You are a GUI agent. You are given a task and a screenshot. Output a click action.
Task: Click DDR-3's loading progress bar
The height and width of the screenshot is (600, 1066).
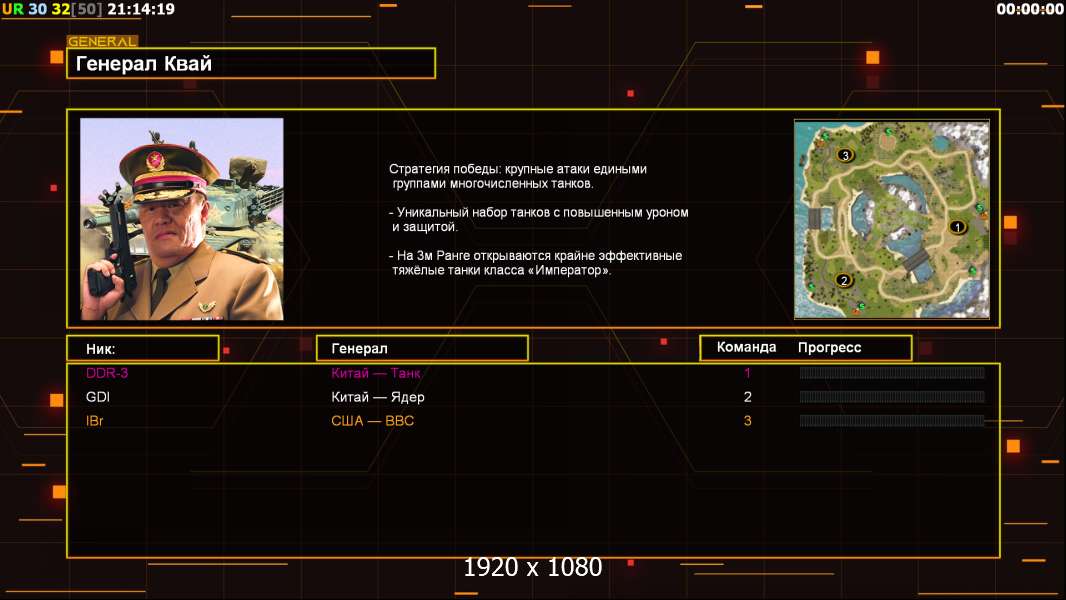click(891, 373)
